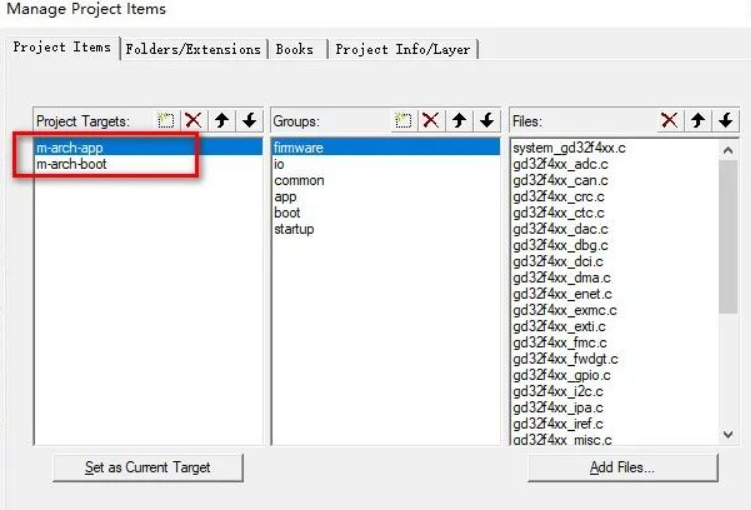Screen dimensions: 751x510
Task: Move group down using Groups arrow icon
Action: (x=487, y=120)
